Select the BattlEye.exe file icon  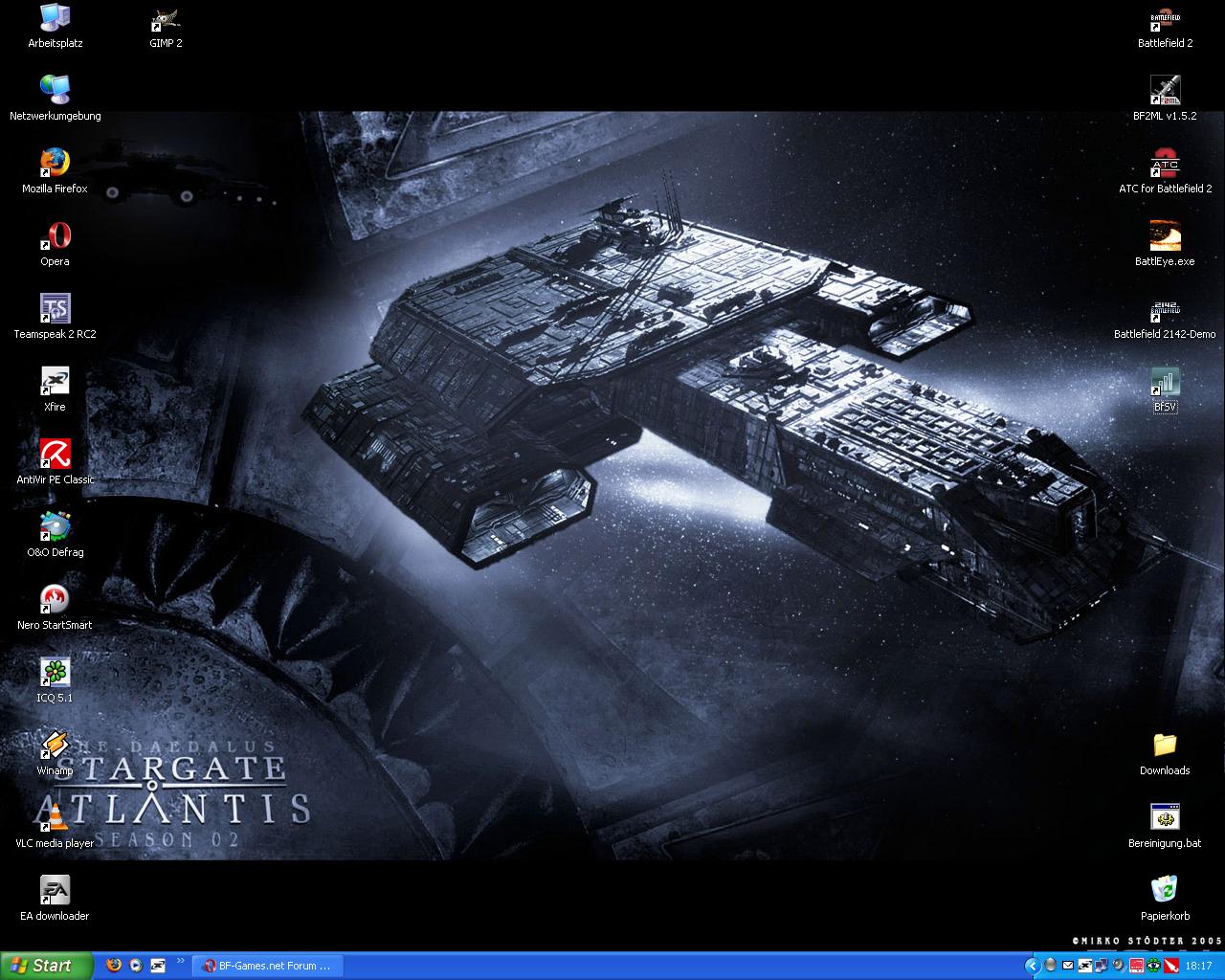(x=1165, y=245)
